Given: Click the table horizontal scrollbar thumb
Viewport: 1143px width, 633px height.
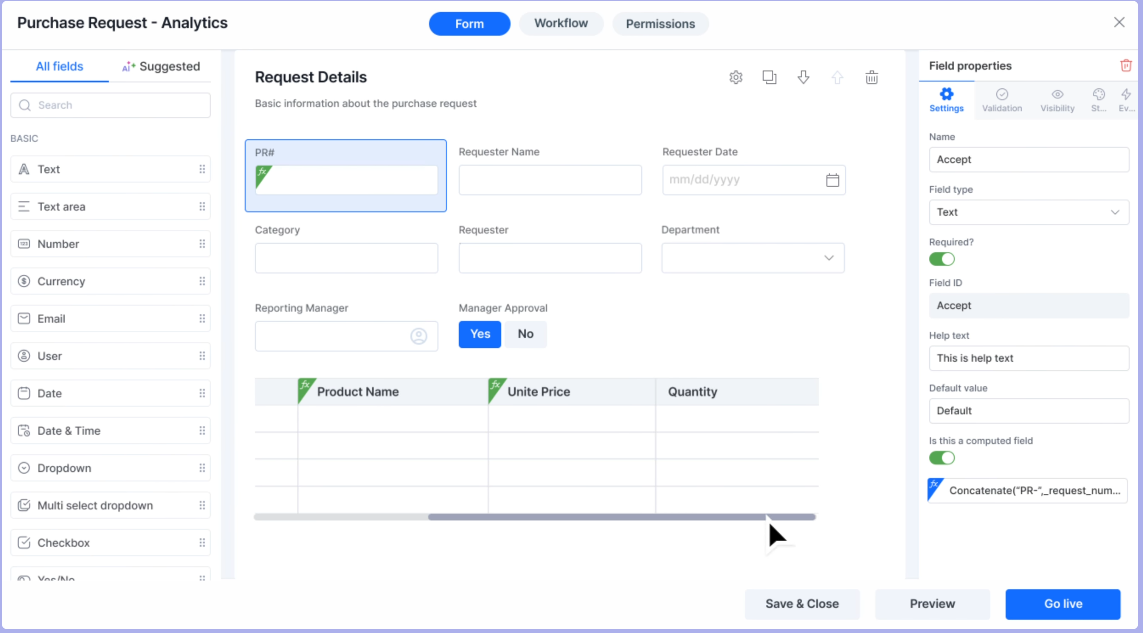Looking at the screenshot, I should pyautogui.click(x=622, y=517).
